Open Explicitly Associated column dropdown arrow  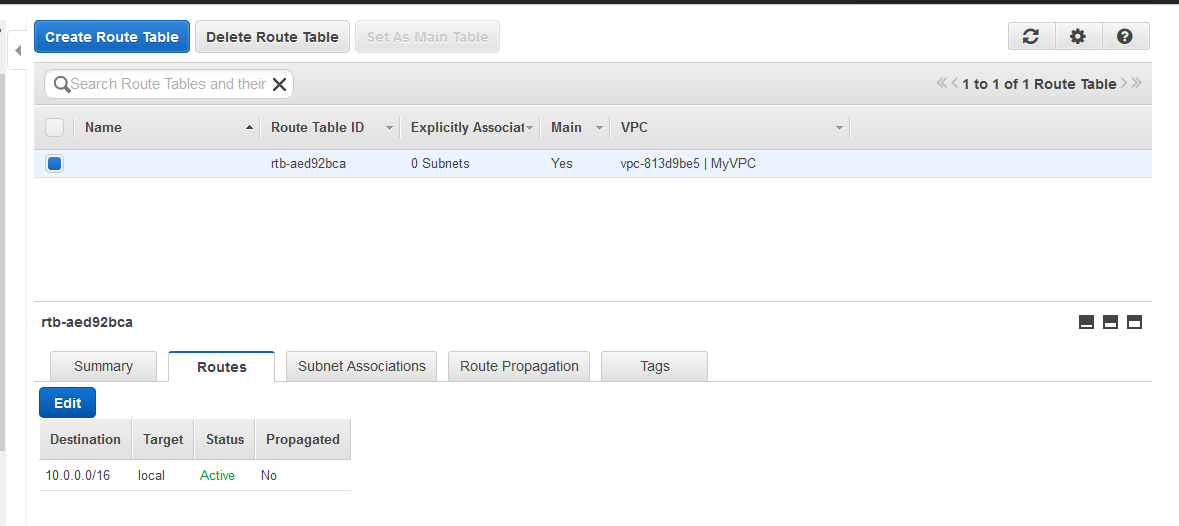pyautogui.click(x=529, y=128)
